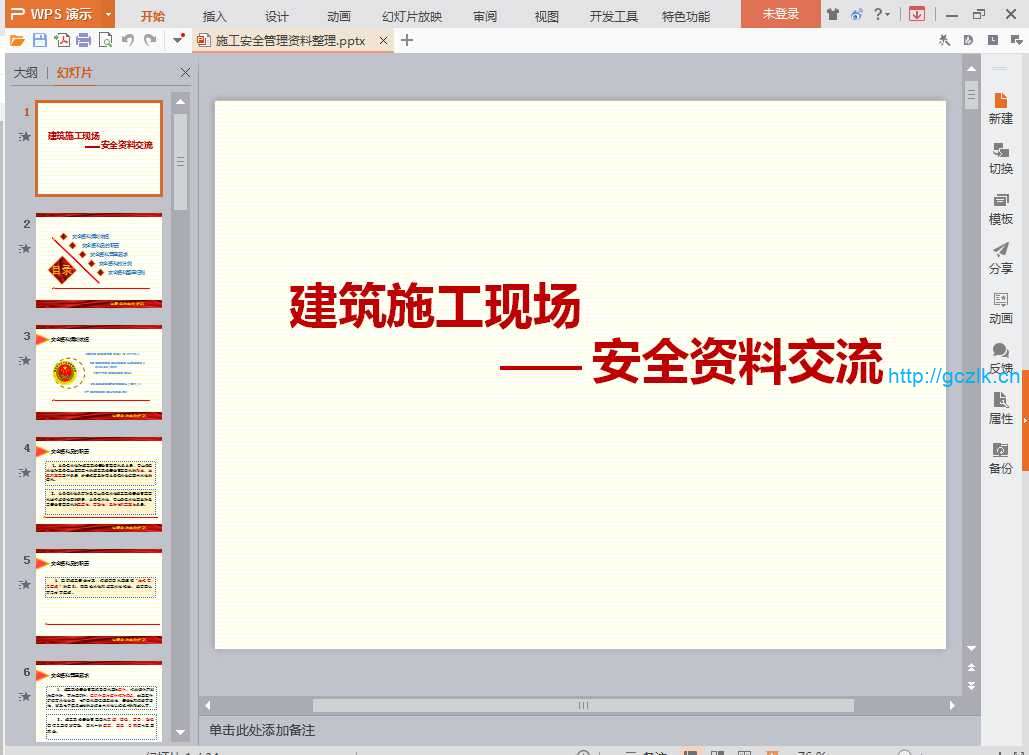Click the 新建 icon in right sidebar

click(x=1000, y=108)
